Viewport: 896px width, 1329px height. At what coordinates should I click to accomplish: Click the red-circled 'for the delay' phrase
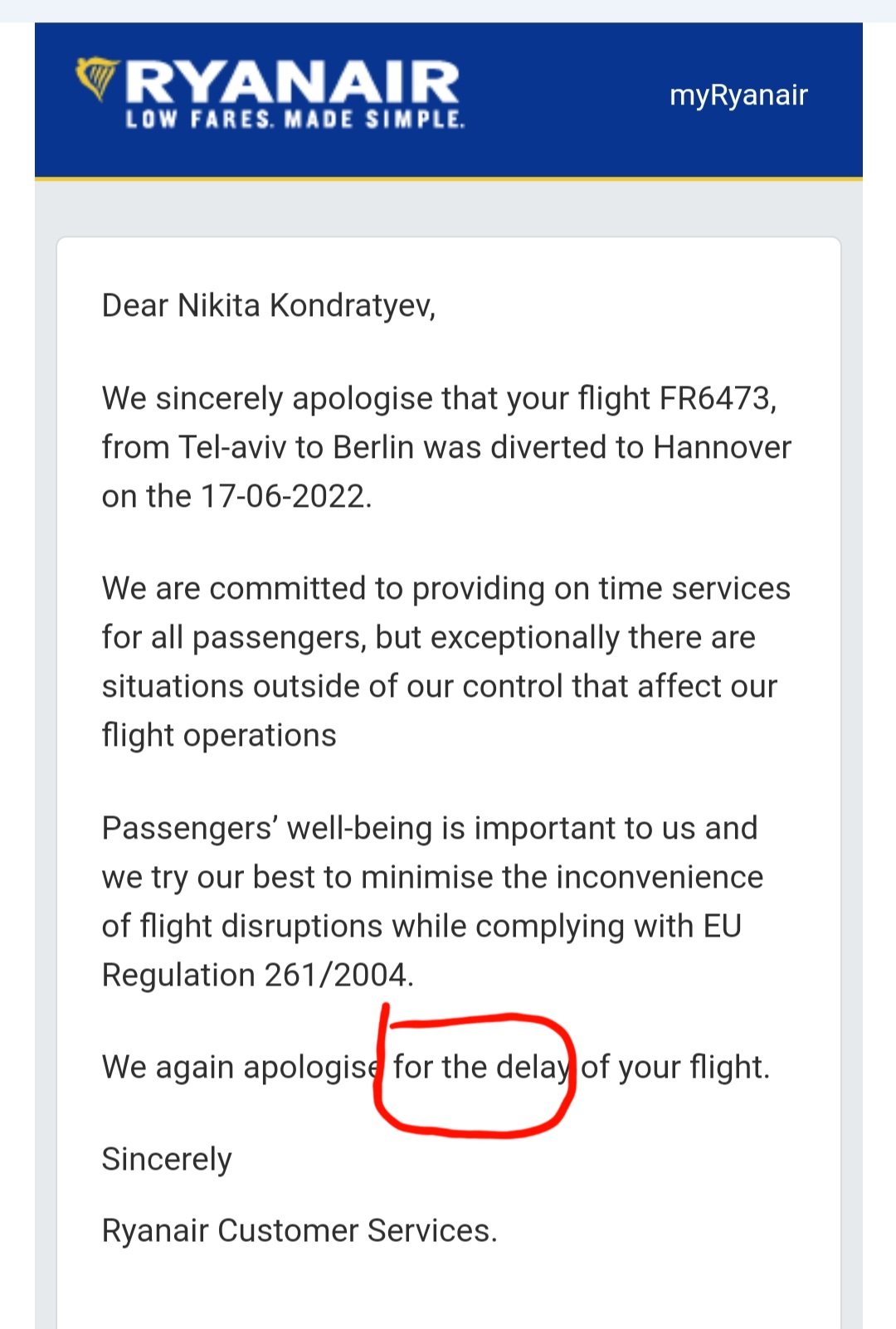click(x=481, y=1068)
